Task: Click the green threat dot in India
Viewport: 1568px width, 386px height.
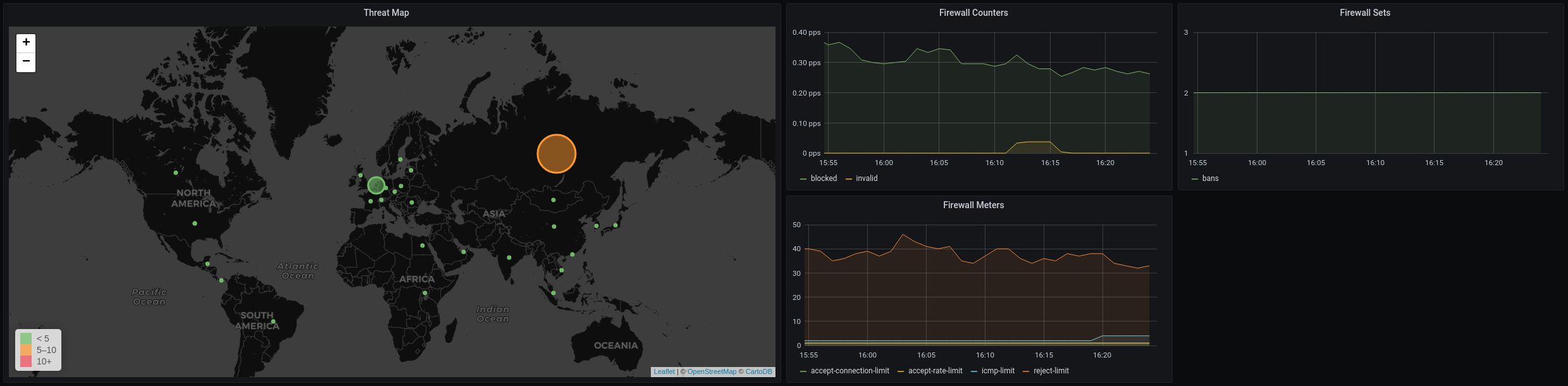Action: 509,258
